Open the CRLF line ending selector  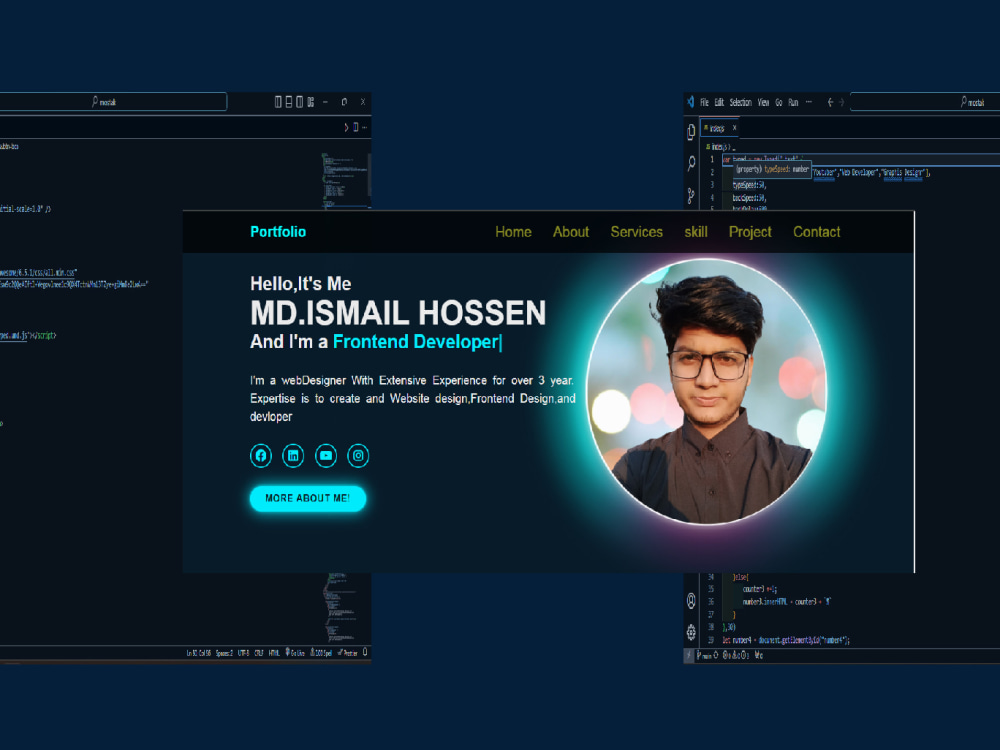point(257,653)
